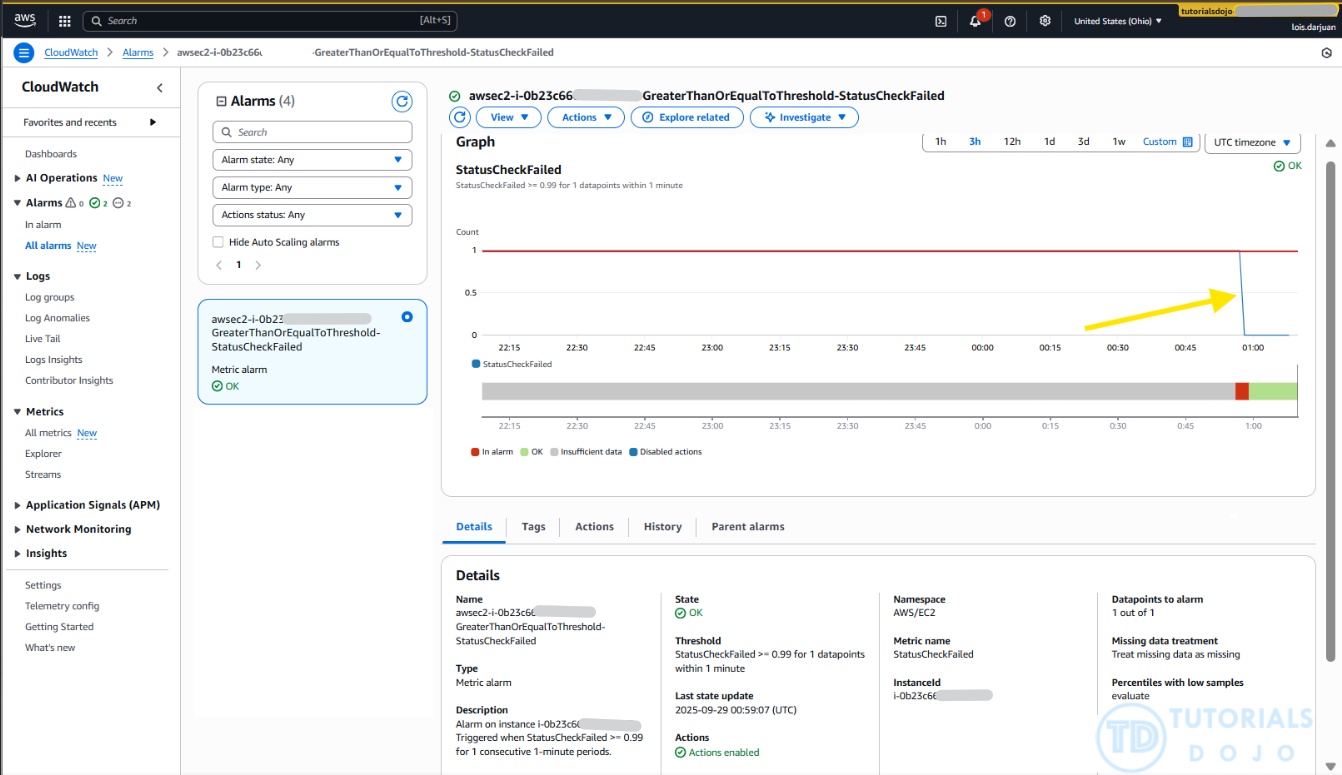Select the alarm card radio button
The height and width of the screenshot is (775, 1342).
407,317
